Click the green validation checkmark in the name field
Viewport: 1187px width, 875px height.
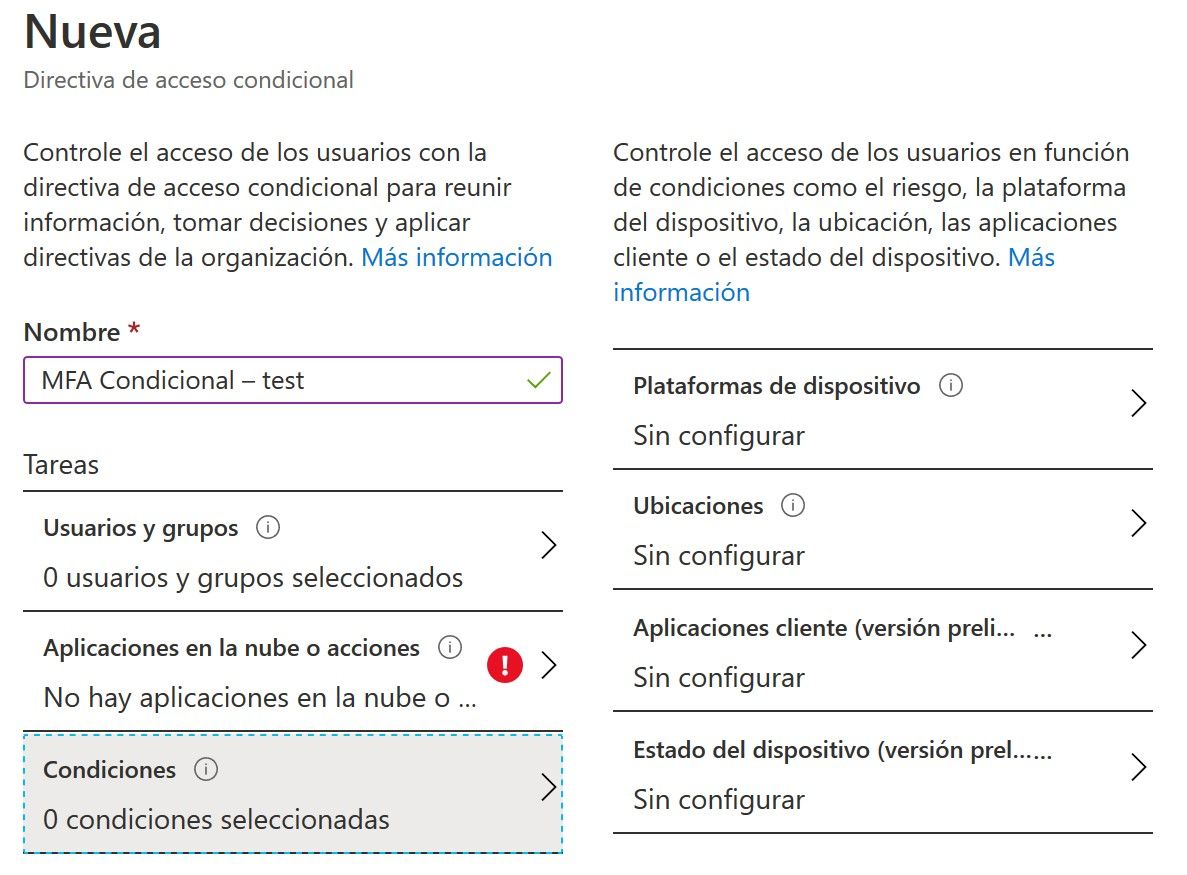tap(540, 380)
